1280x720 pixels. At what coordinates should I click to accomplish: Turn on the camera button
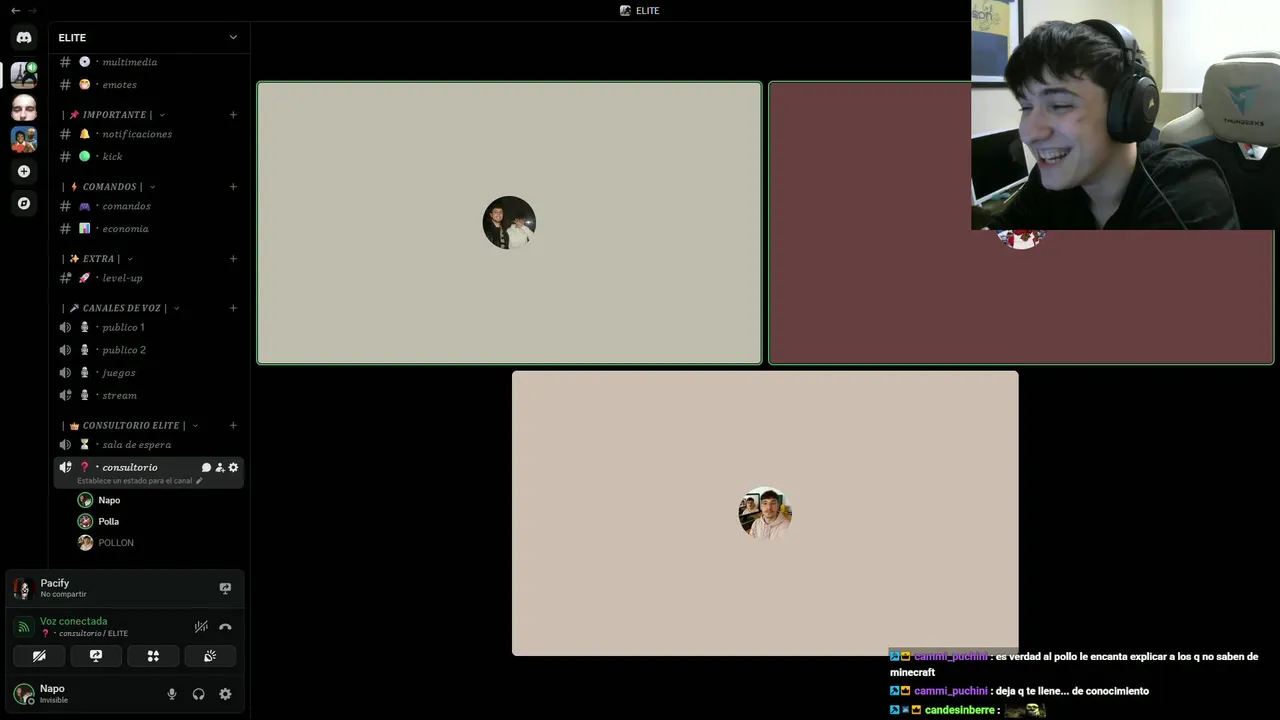pyautogui.click(x=39, y=656)
